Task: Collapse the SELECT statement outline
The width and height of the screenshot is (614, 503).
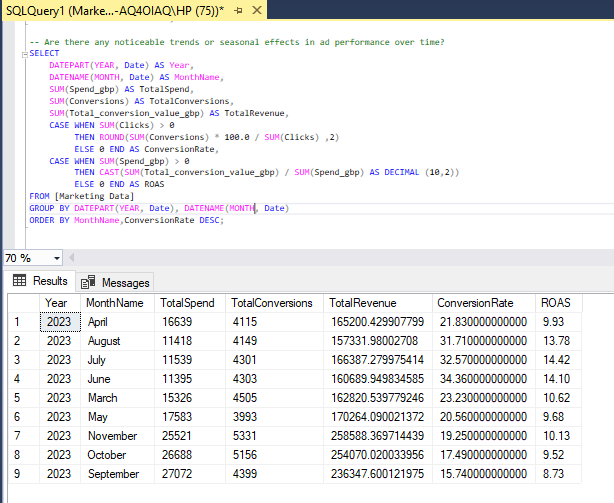Action: (25, 54)
